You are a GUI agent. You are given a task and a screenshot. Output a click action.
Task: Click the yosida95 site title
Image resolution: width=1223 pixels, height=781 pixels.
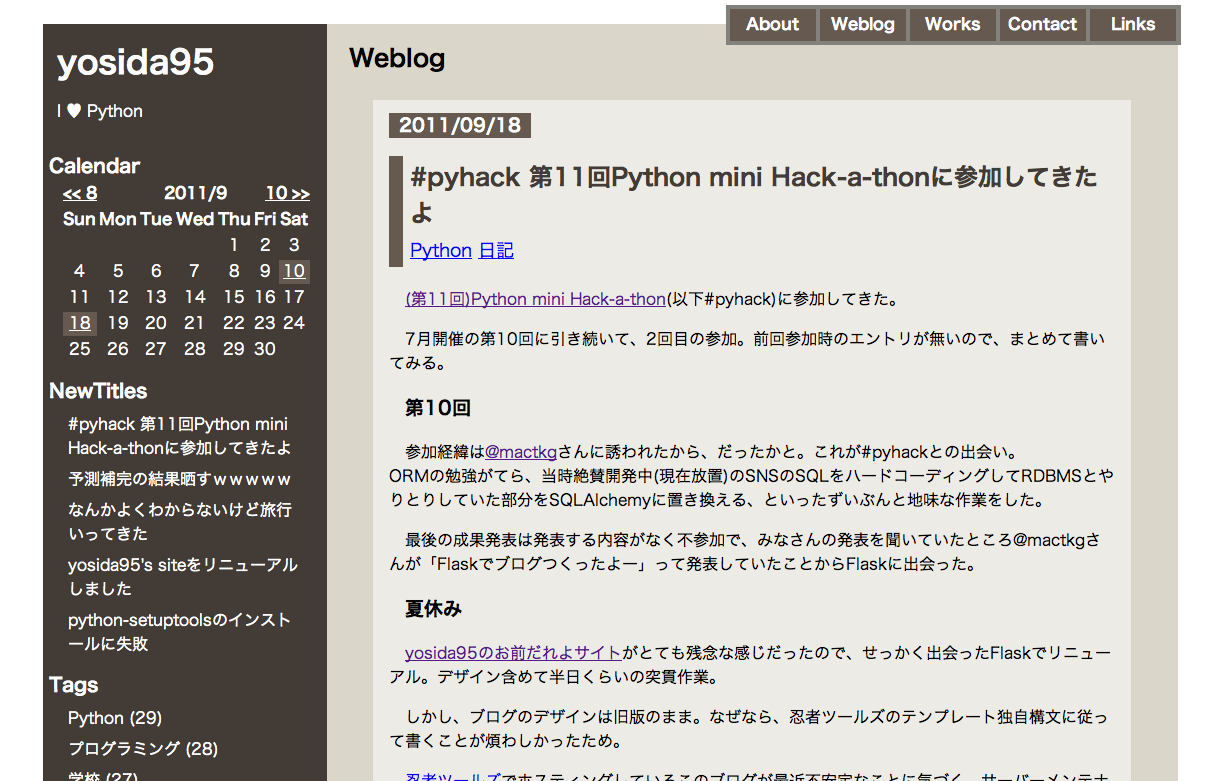pyautogui.click(x=135, y=63)
